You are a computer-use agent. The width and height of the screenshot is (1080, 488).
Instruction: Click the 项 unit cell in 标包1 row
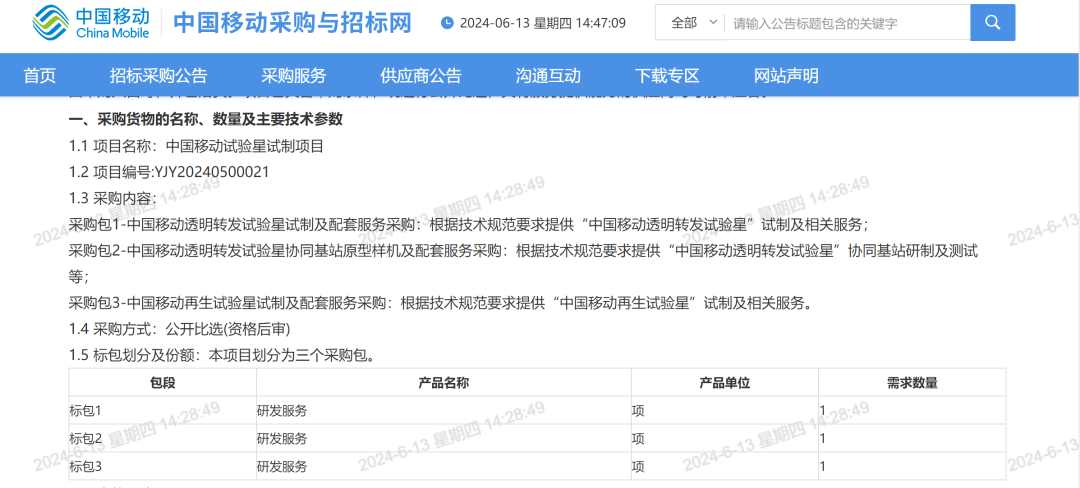point(725,410)
